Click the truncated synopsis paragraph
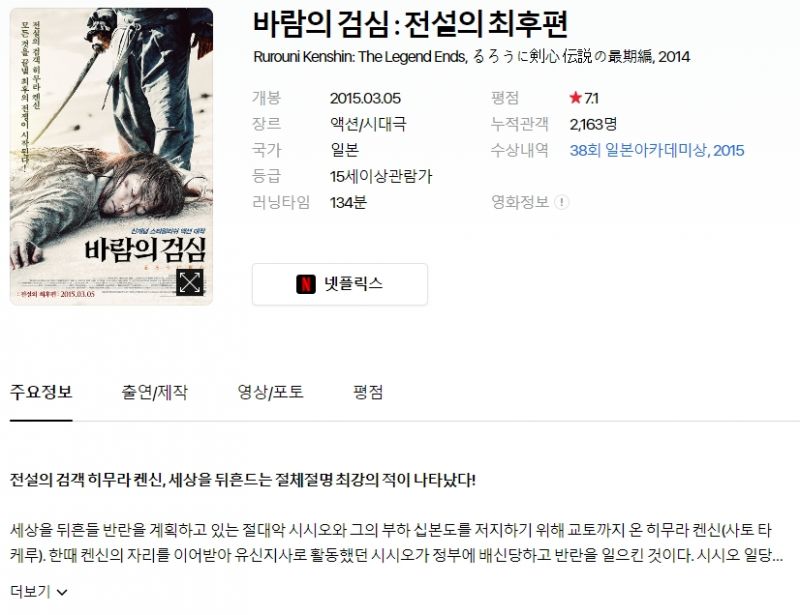The image size is (800, 615). pyautogui.click(x=396, y=542)
